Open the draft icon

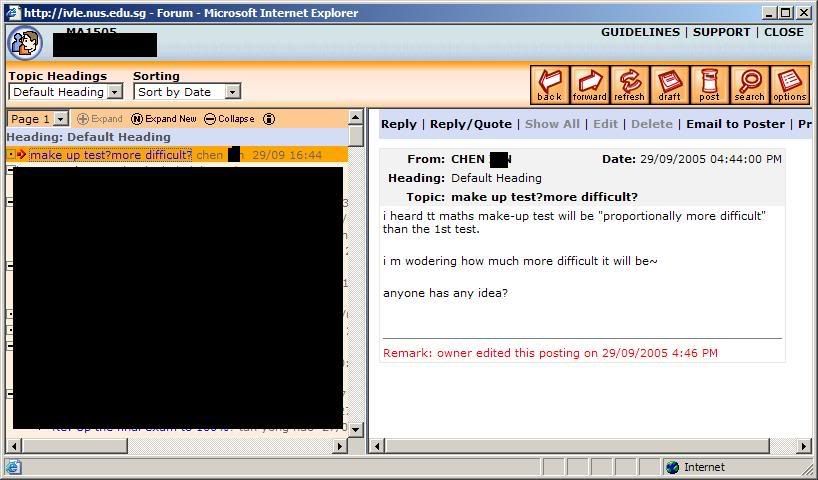click(669, 85)
